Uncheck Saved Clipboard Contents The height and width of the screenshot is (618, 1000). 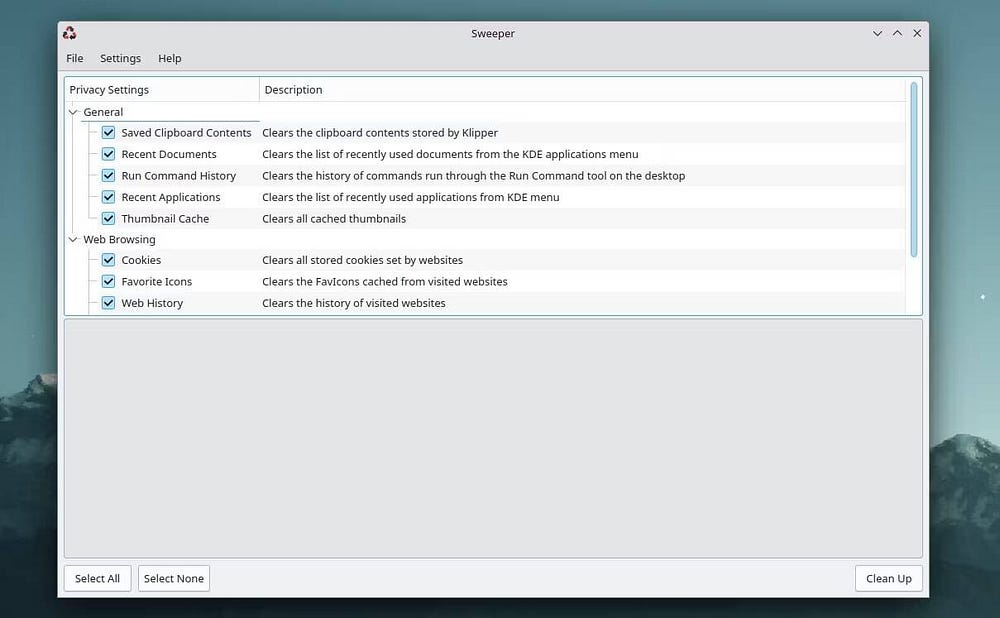[107, 132]
